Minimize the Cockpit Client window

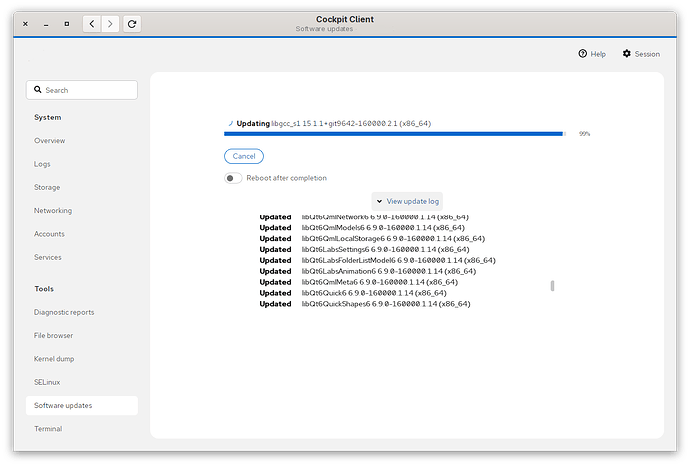[46, 24]
